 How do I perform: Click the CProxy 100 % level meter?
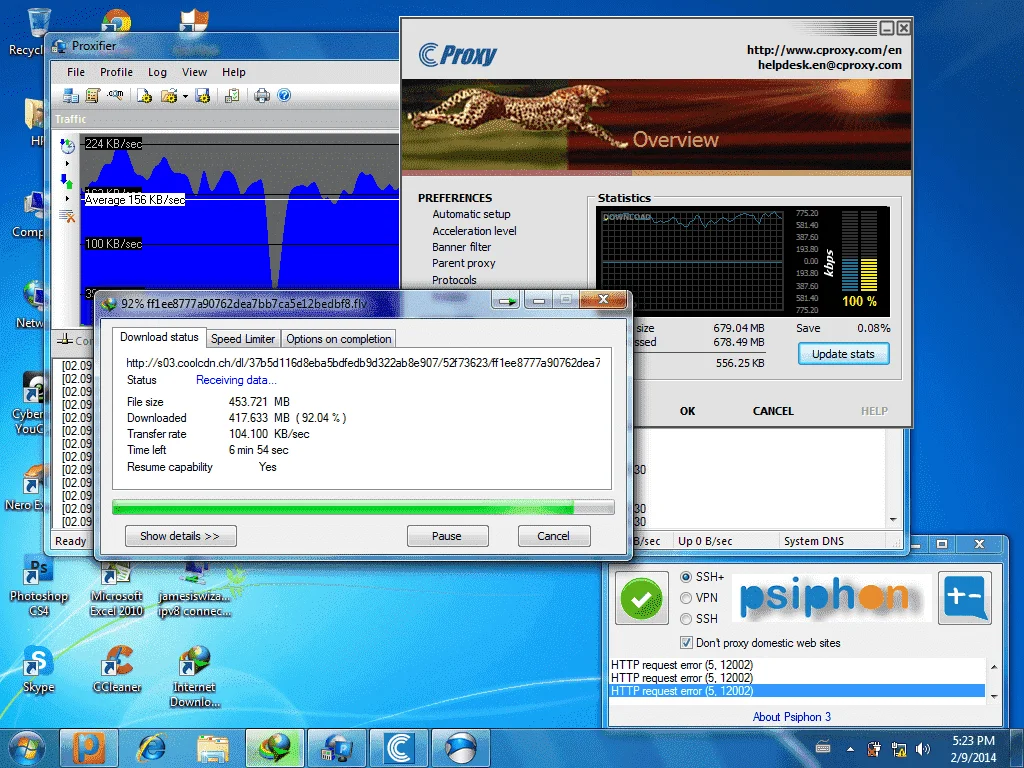point(859,259)
